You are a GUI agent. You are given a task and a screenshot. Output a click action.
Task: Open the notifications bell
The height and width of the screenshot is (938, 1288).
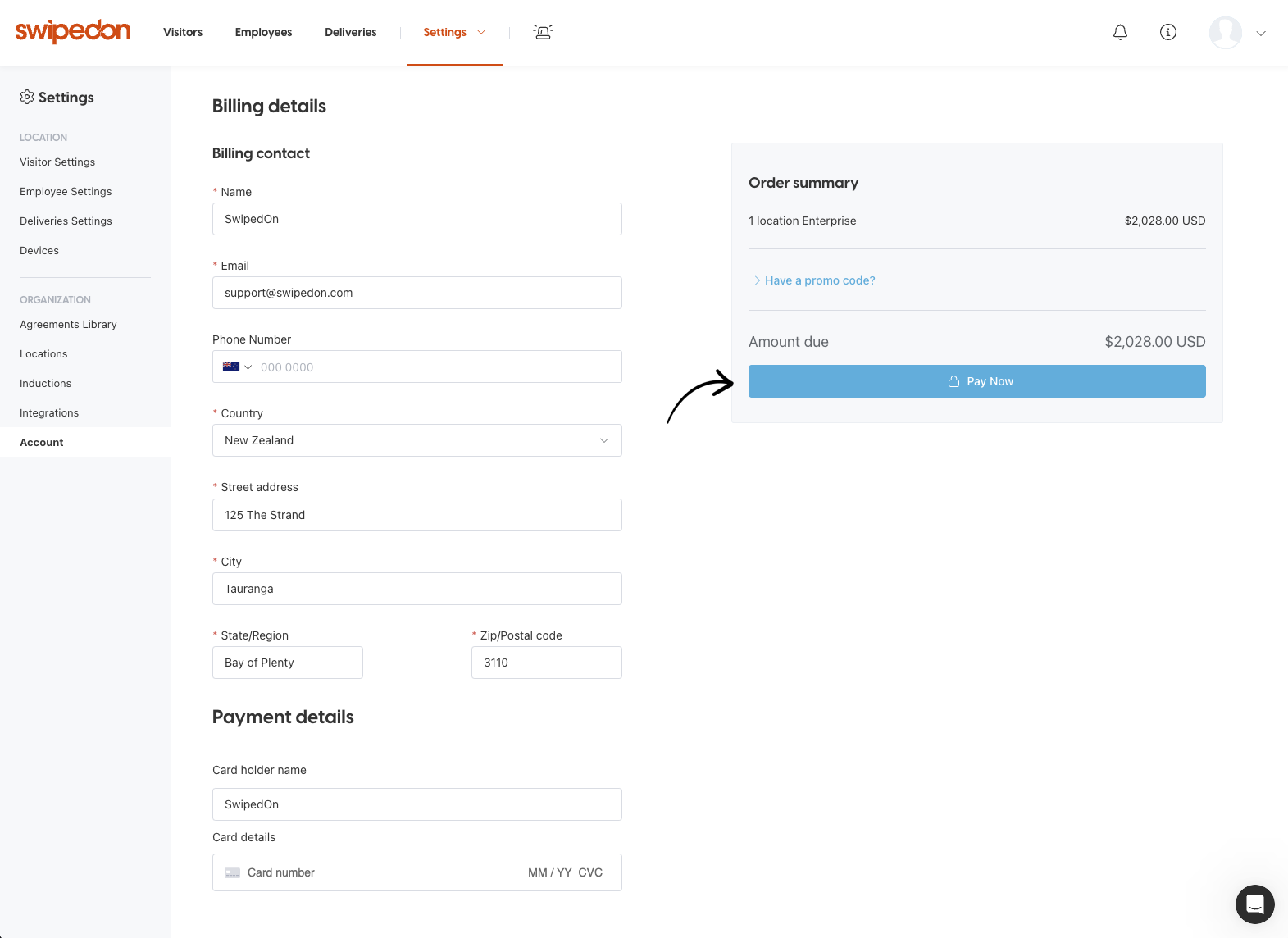pyautogui.click(x=1120, y=32)
